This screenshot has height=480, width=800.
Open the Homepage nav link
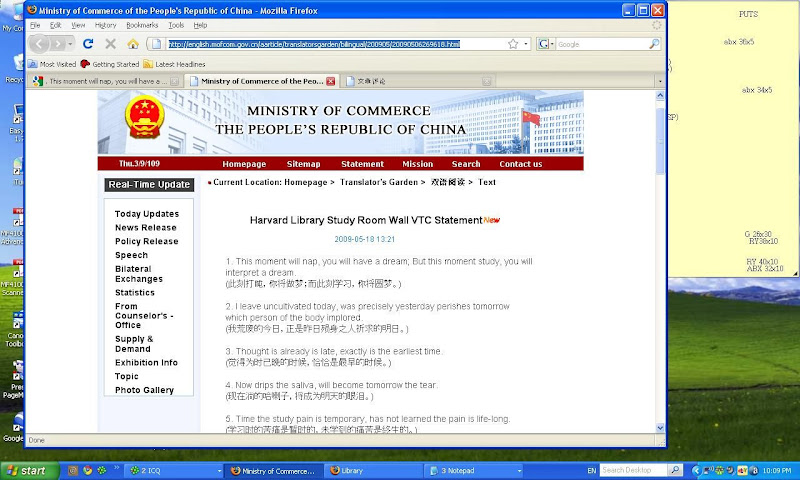point(244,164)
